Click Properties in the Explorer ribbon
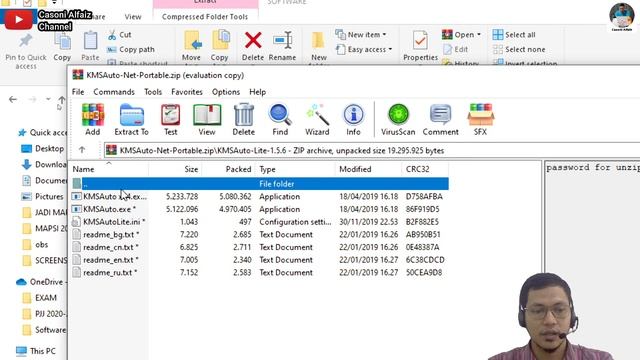This screenshot has width=640, height=360. (420, 46)
